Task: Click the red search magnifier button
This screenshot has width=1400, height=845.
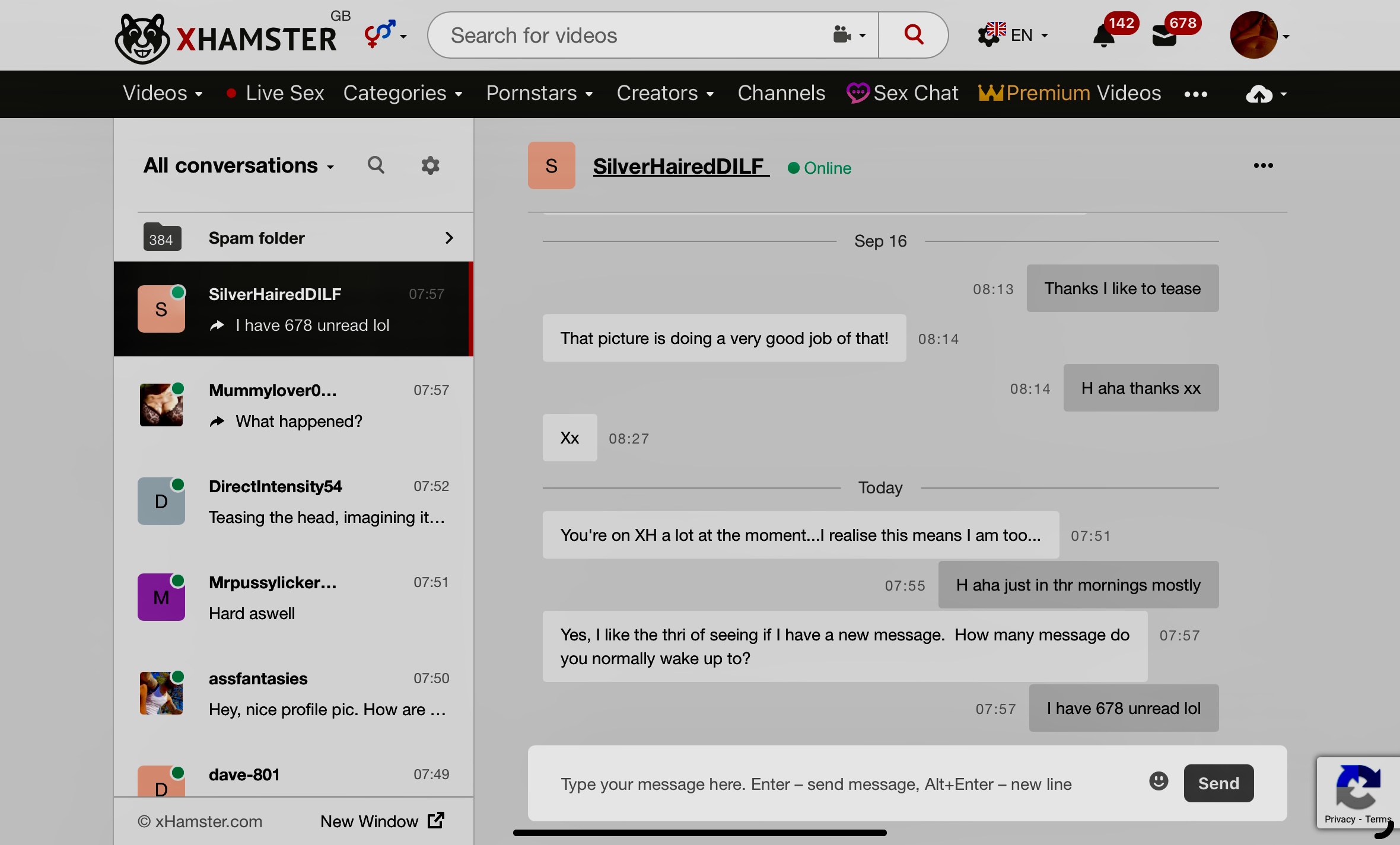Action: 913,35
